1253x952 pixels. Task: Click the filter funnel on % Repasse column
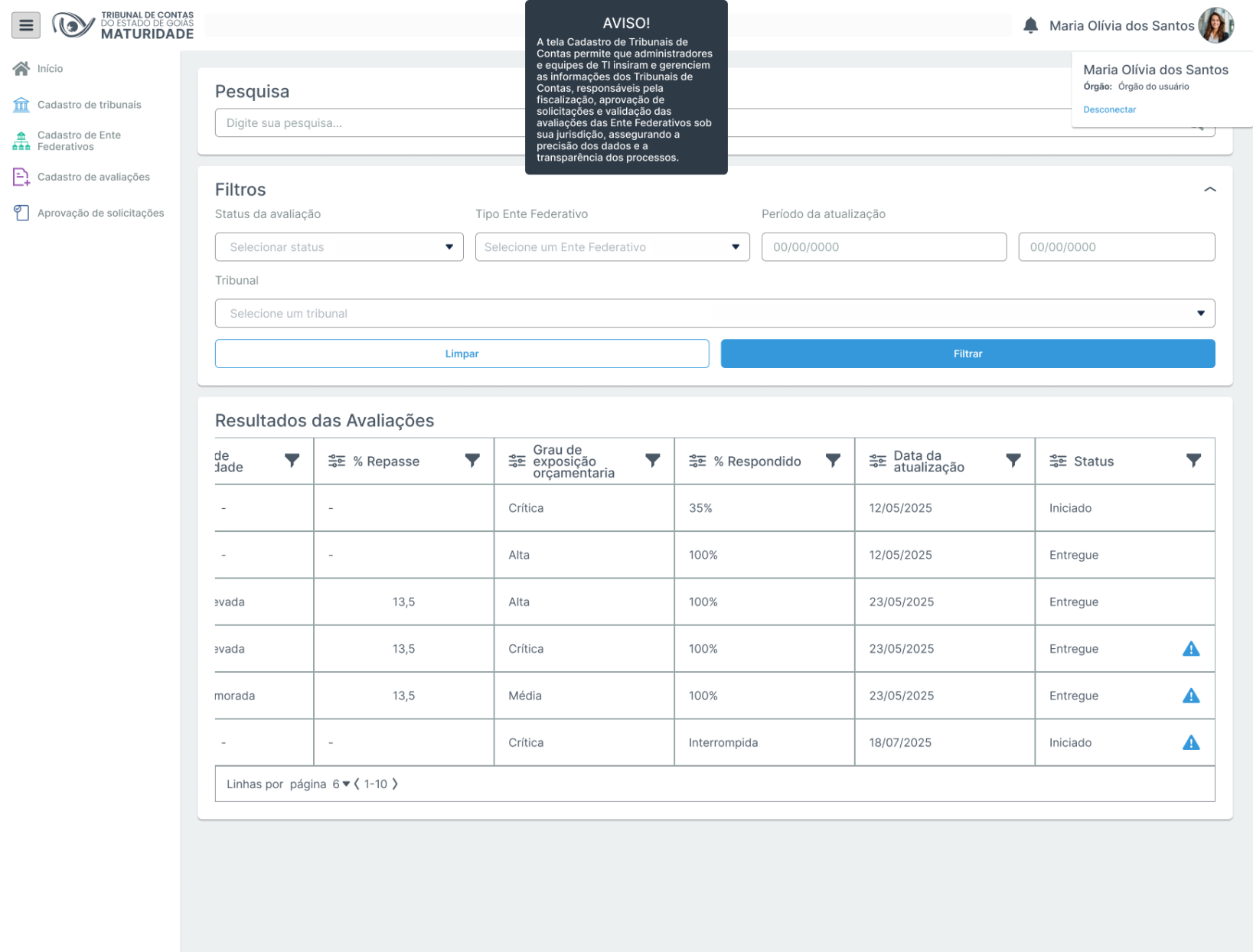472,461
